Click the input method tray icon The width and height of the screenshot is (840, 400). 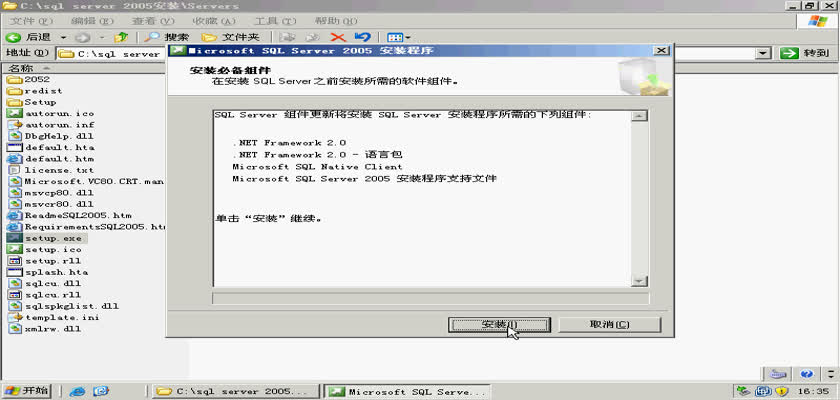click(x=763, y=391)
